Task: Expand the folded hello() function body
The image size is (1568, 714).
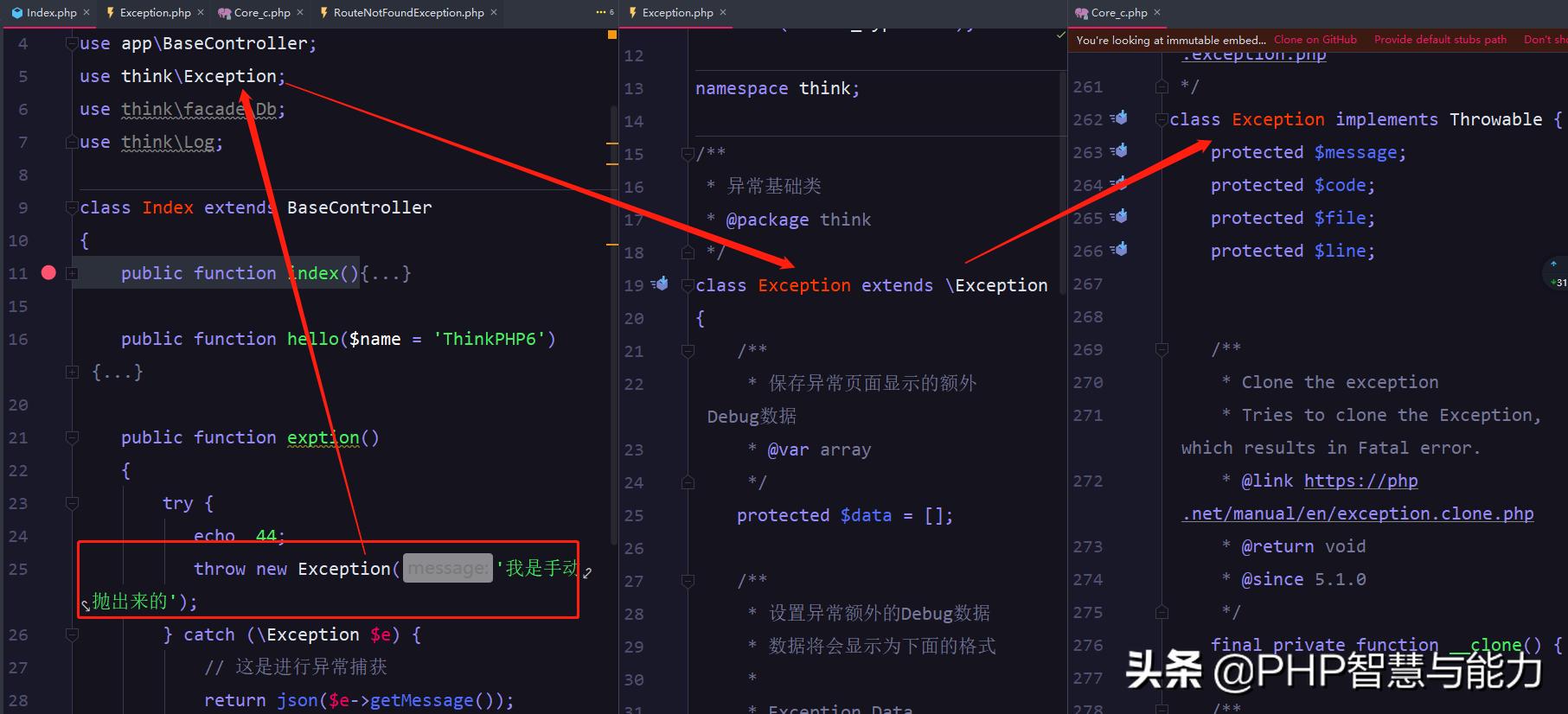Action: tap(72, 372)
